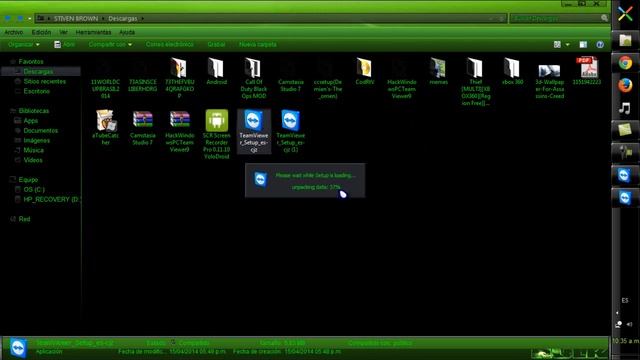Viewport: 640px width, 360px height.
Task: Click the help question mark icon in the toolbar
Action: coord(600,44)
